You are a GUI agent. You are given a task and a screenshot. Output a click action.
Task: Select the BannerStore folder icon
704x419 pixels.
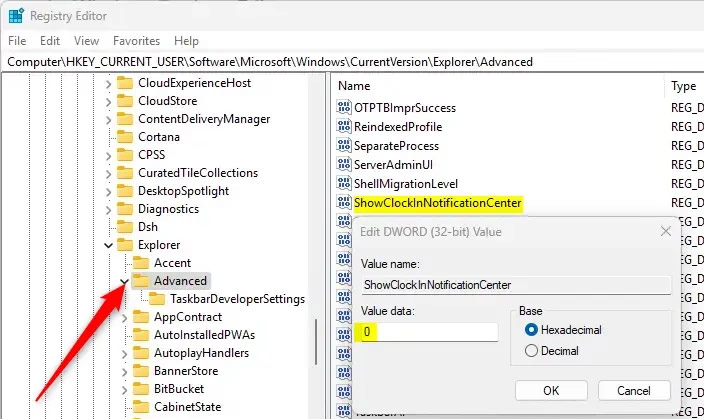tap(141, 370)
